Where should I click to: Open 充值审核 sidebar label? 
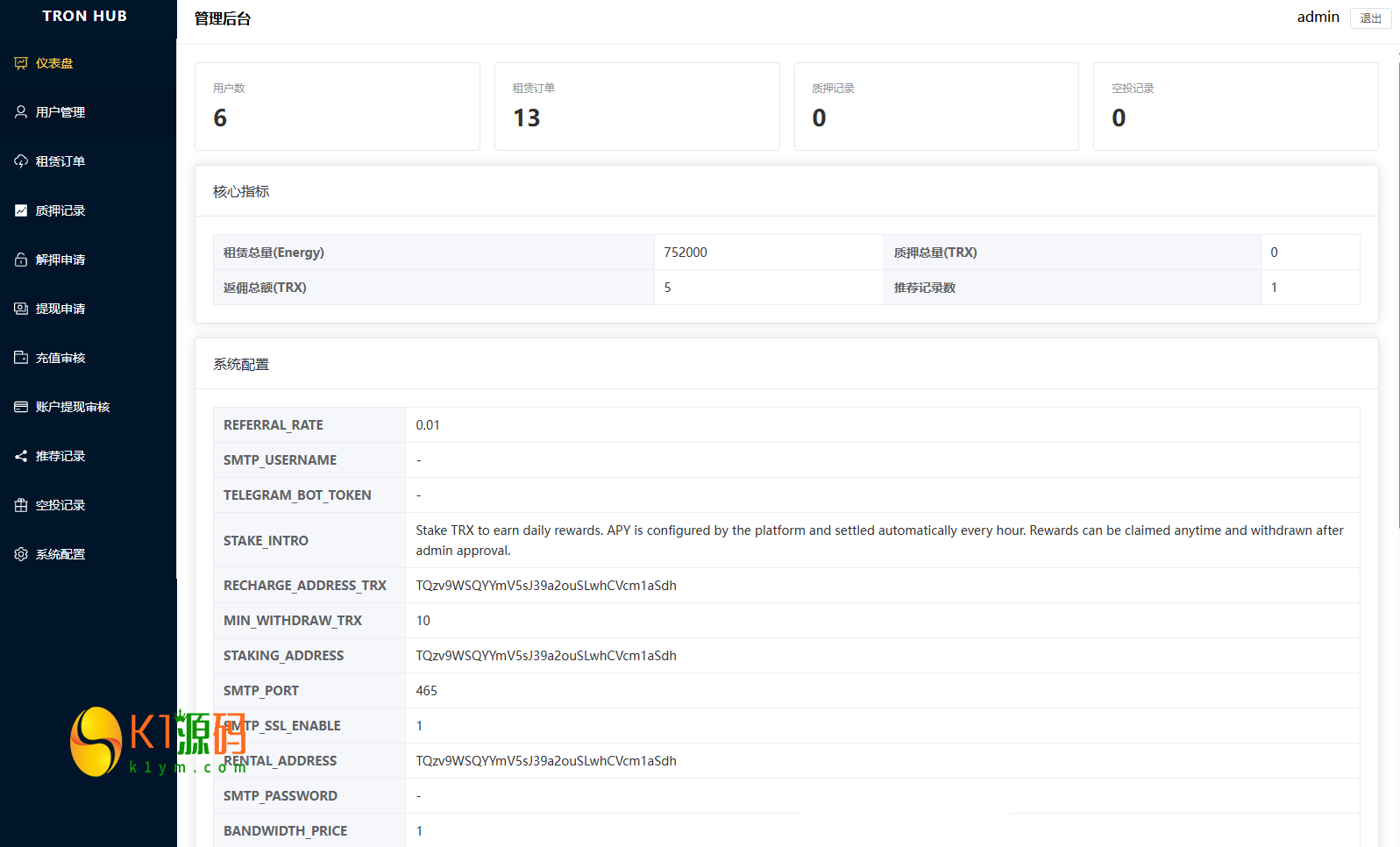pos(60,358)
